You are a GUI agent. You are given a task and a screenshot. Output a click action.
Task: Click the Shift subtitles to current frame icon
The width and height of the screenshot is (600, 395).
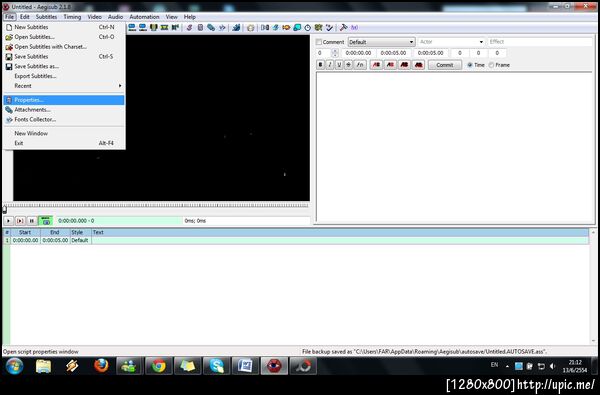(175, 28)
